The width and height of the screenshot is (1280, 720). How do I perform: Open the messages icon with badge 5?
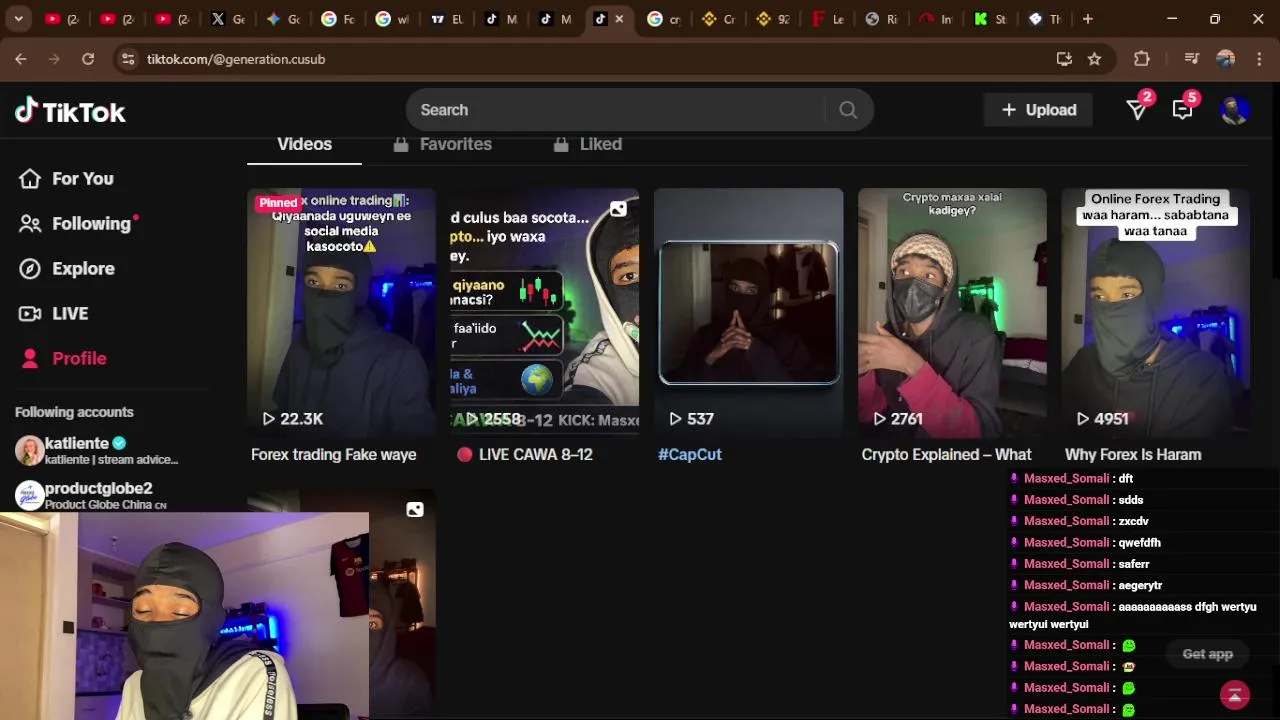point(1183,110)
